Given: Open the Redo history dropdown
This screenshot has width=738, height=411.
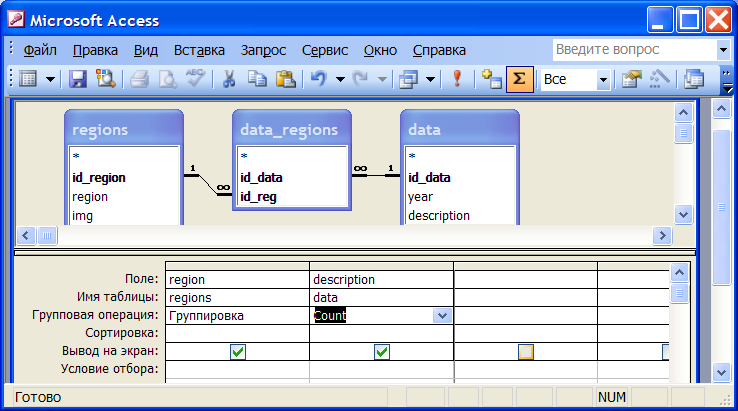Looking at the screenshot, I should (x=382, y=79).
